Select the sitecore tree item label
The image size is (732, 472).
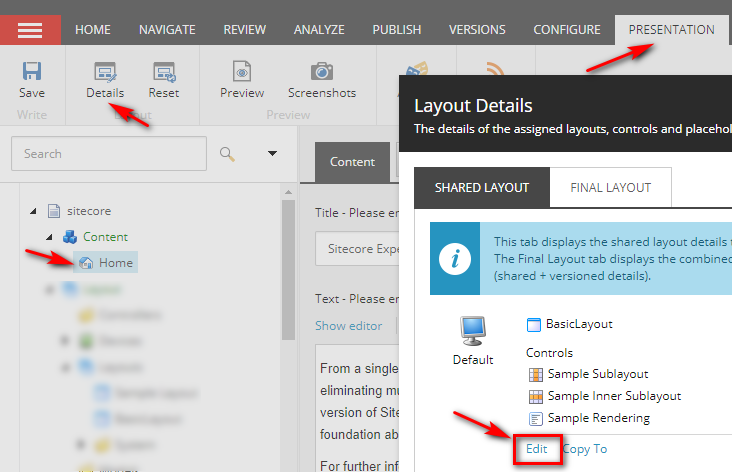point(89,211)
